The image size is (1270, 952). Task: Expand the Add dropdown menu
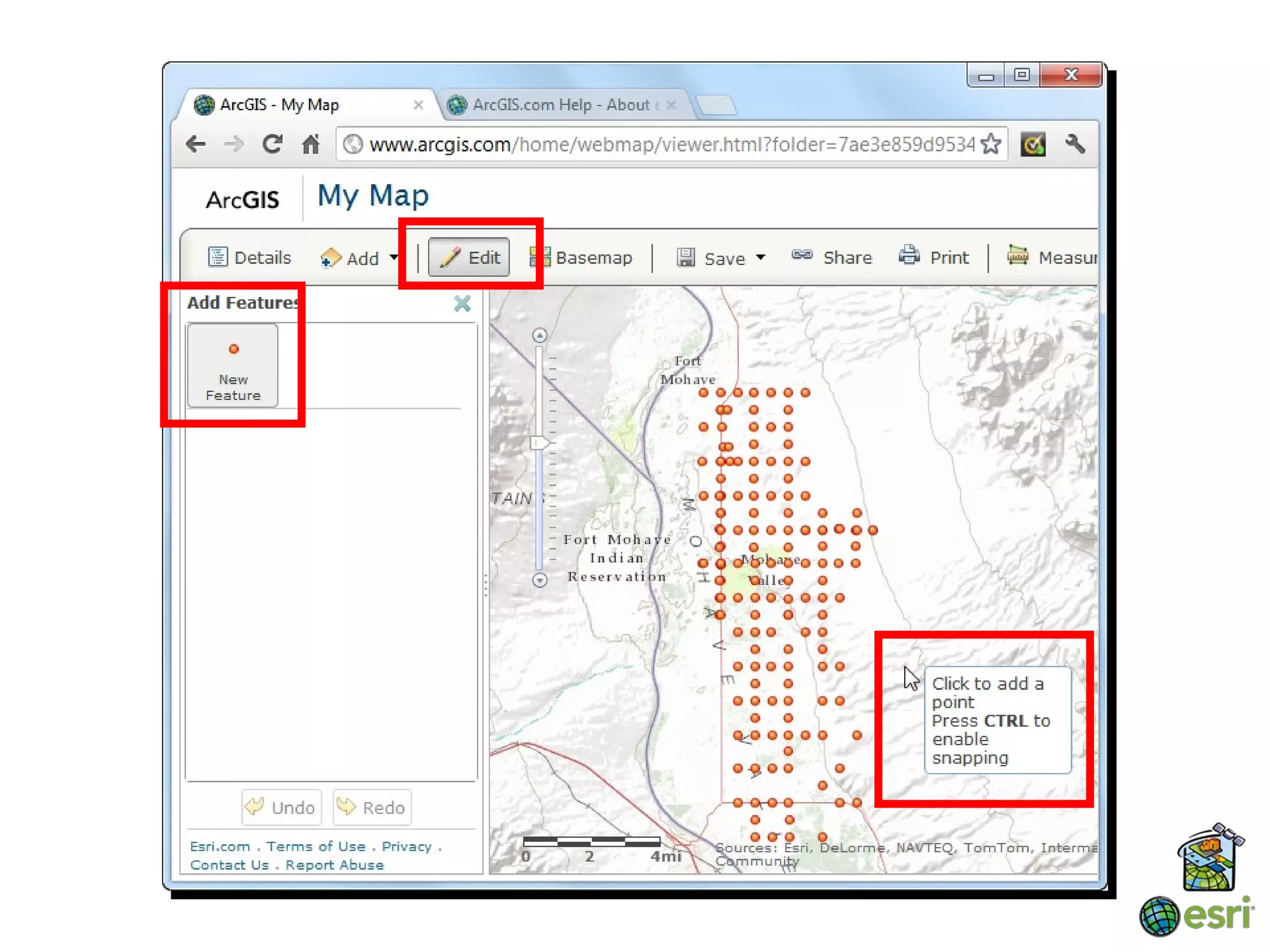pyautogui.click(x=393, y=257)
